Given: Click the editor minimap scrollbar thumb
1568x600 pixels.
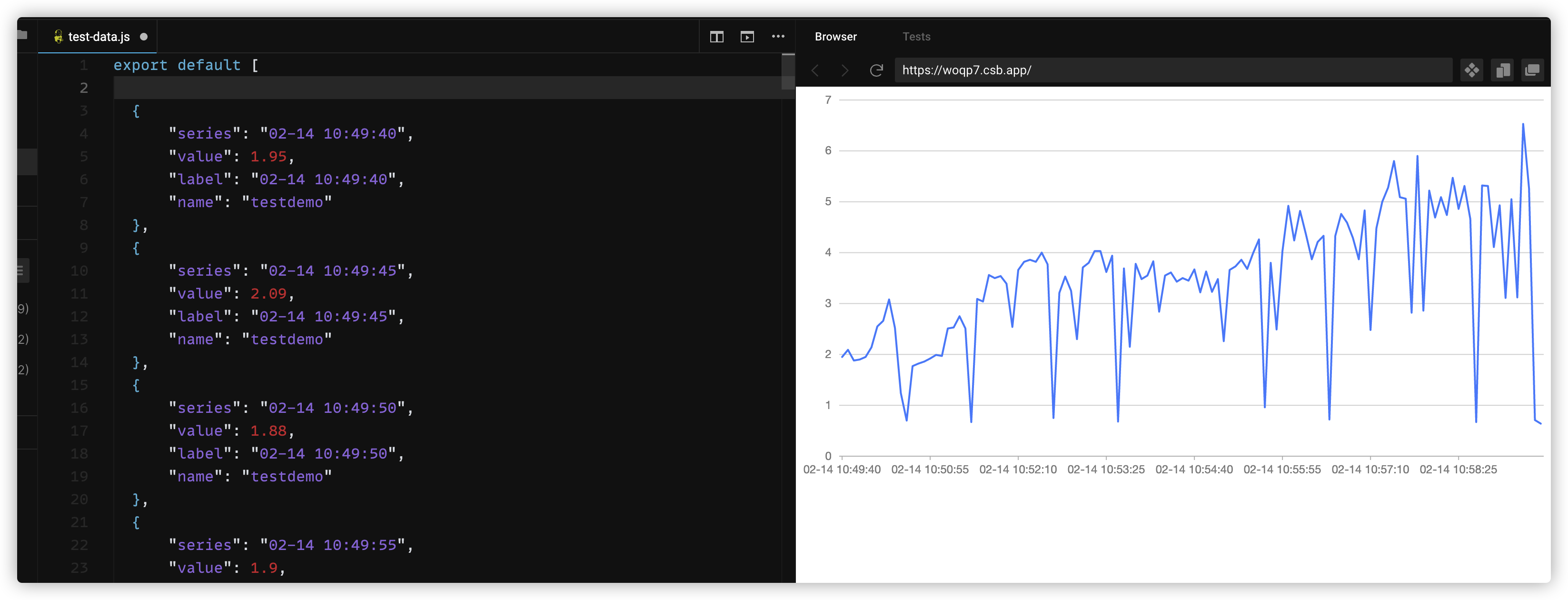Looking at the screenshot, I should (x=788, y=72).
